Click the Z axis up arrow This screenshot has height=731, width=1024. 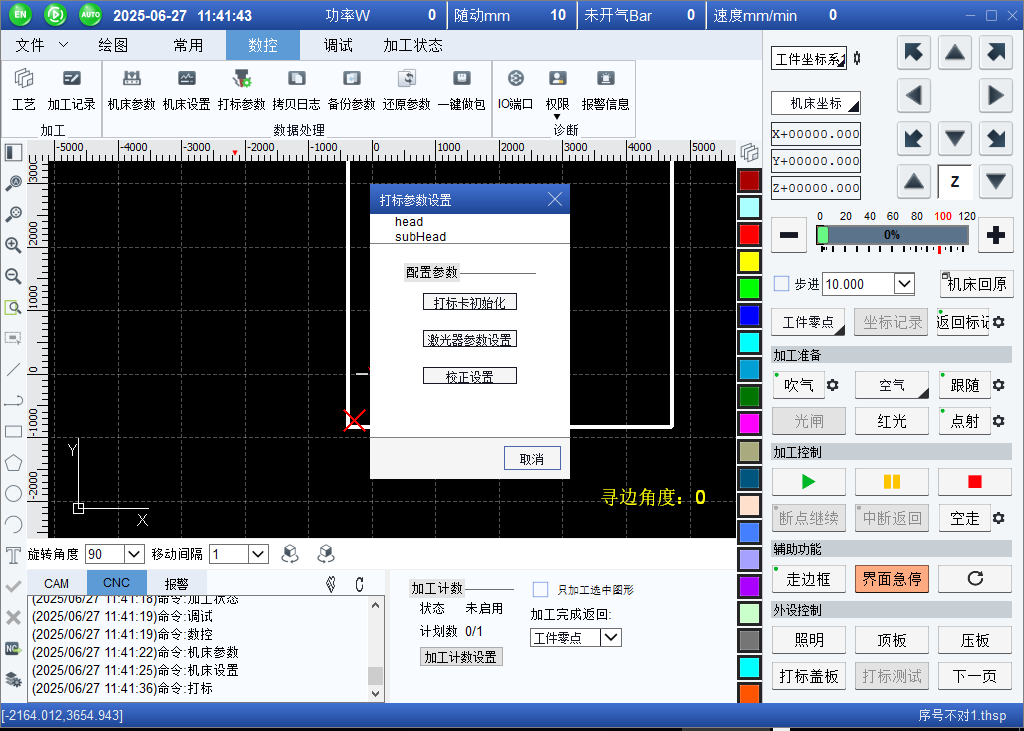pos(913,181)
